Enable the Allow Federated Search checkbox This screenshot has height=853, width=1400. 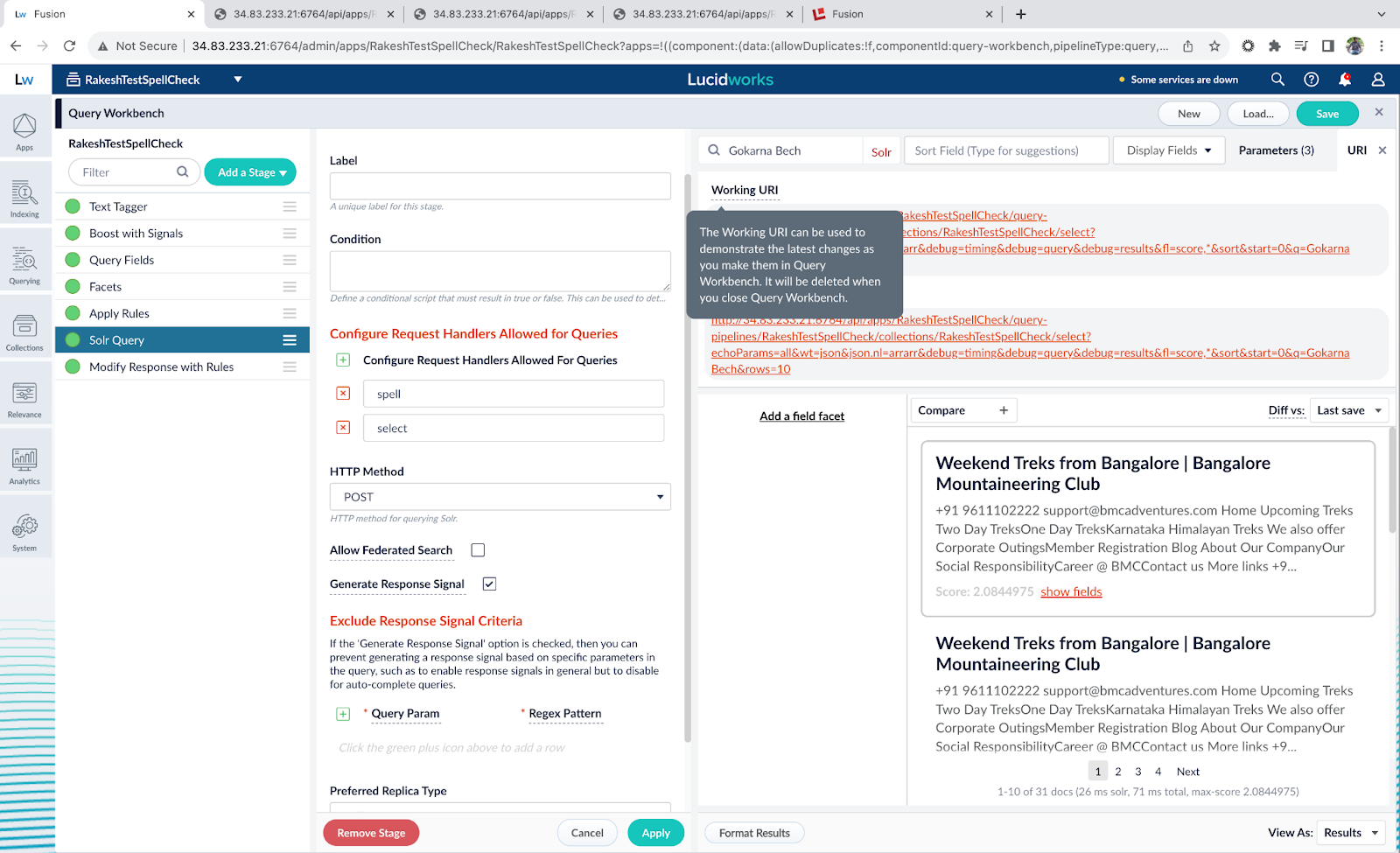tap(478, 550)
